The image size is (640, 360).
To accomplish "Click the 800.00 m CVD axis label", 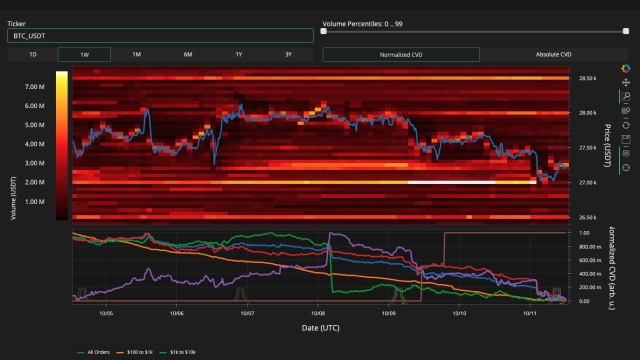I will (x=590, y=247).
